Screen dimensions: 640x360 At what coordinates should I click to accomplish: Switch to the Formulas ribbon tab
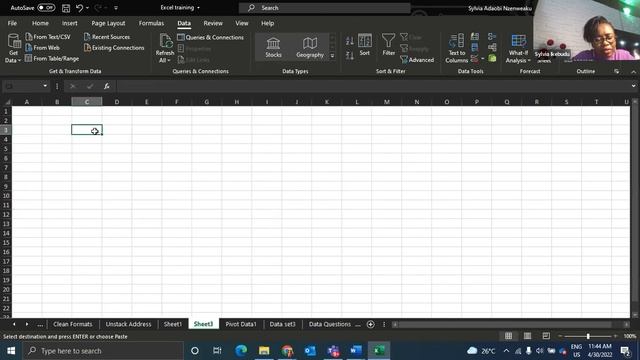[x=151, y=23]
